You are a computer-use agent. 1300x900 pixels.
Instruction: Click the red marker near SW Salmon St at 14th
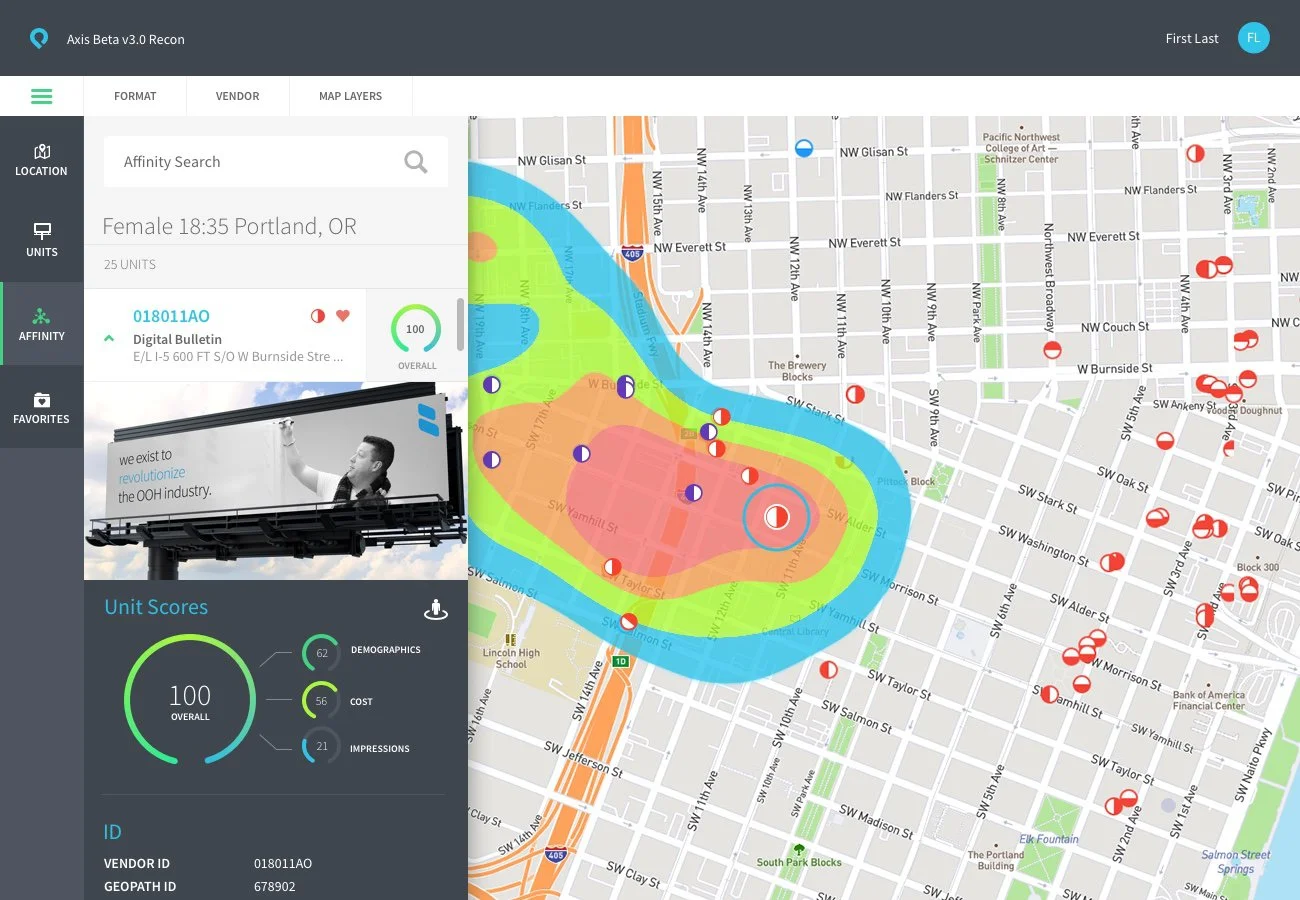tap(628, 621)
